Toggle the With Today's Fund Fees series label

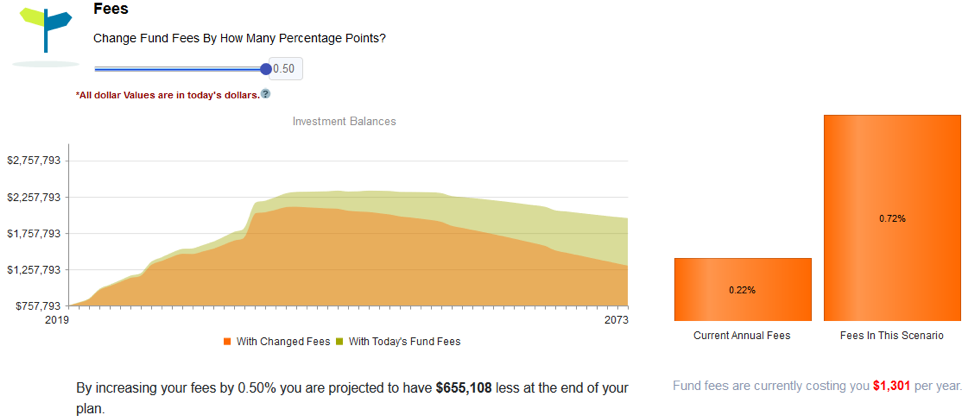pos(404,342)
